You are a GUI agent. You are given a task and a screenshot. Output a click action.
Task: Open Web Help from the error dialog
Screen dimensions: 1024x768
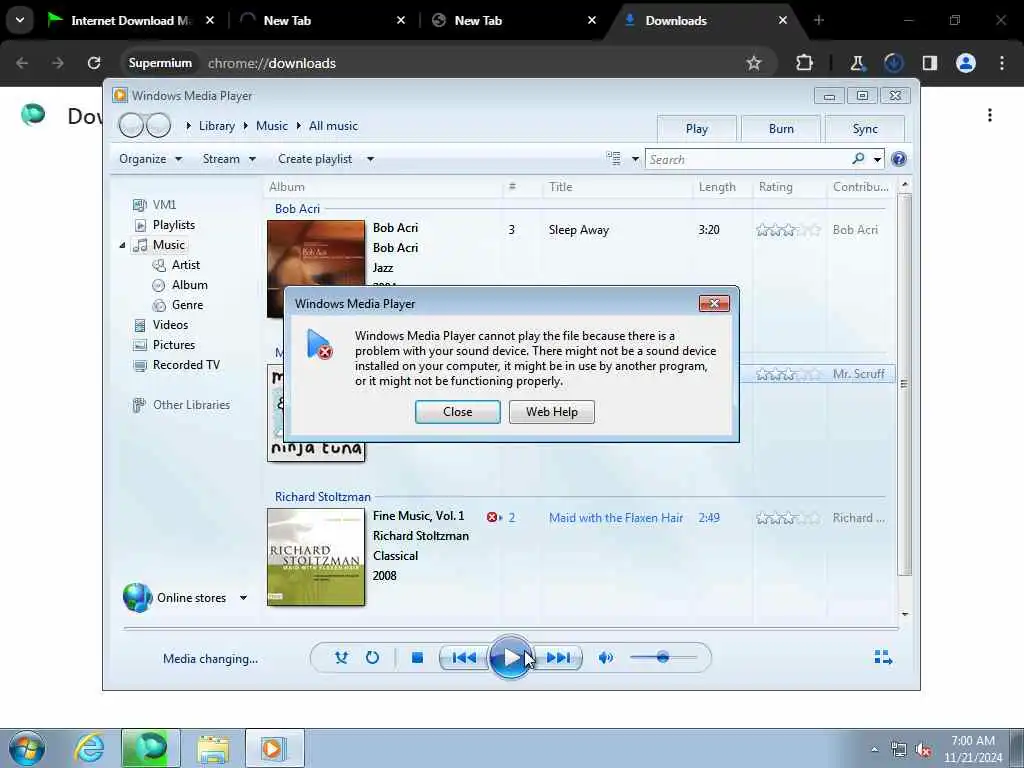551,412
